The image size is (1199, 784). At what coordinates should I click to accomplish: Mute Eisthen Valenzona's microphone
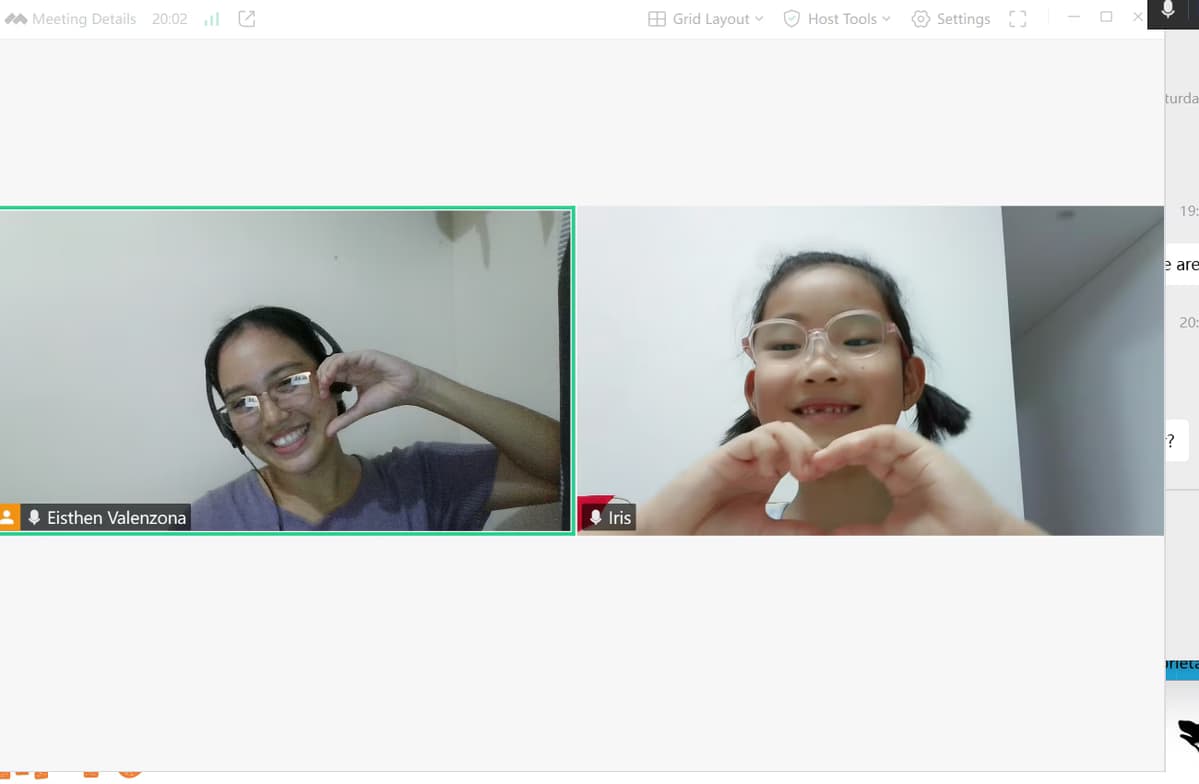[x=36, y=517]
